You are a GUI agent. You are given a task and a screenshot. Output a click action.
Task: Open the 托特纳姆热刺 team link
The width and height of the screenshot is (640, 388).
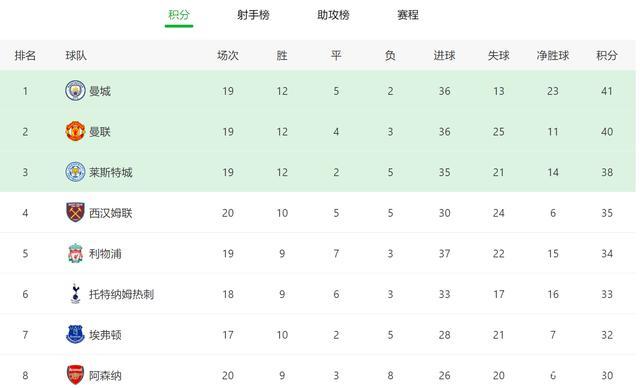coord(122,294)
